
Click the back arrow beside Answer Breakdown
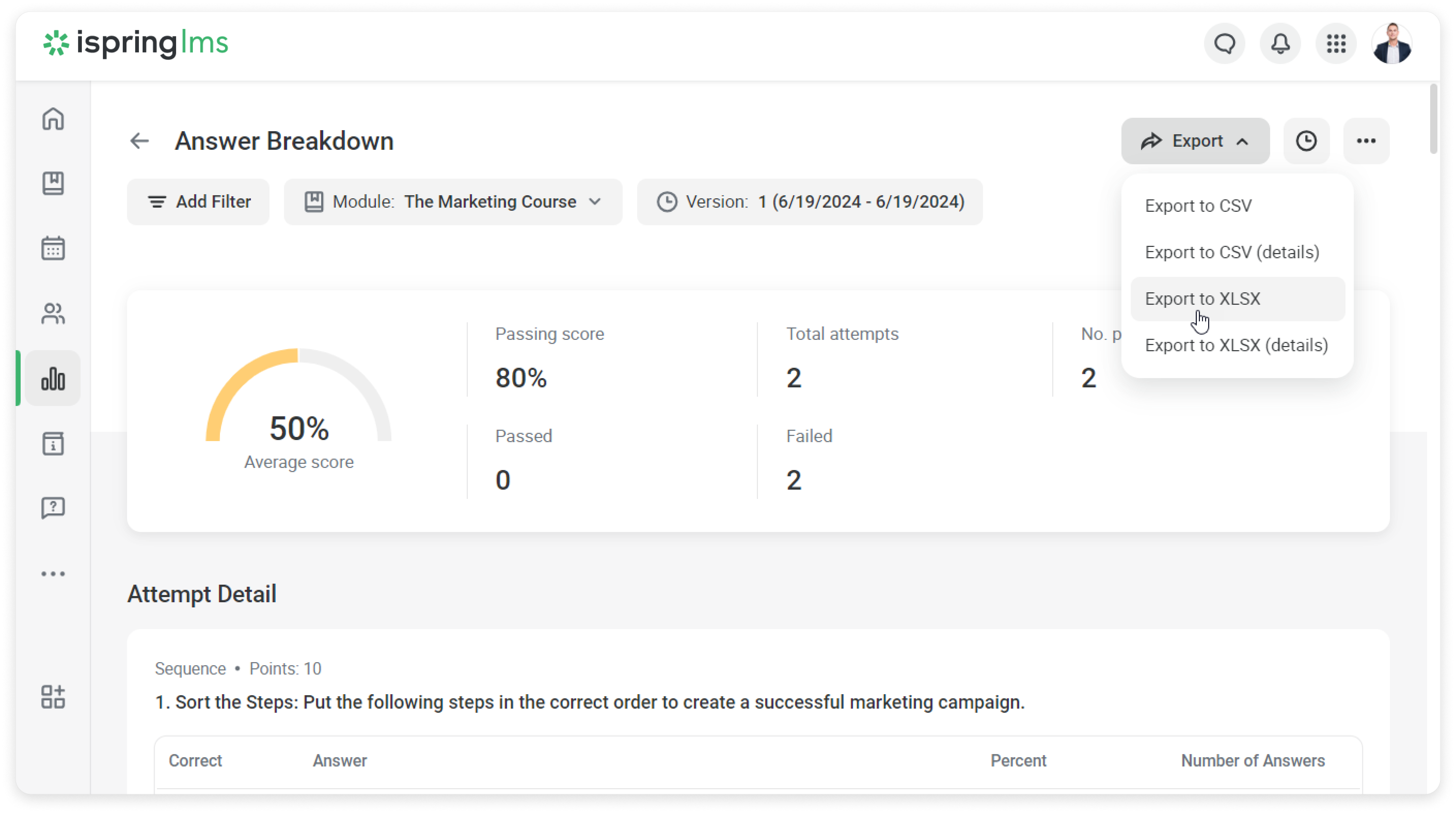pos(140,141)
